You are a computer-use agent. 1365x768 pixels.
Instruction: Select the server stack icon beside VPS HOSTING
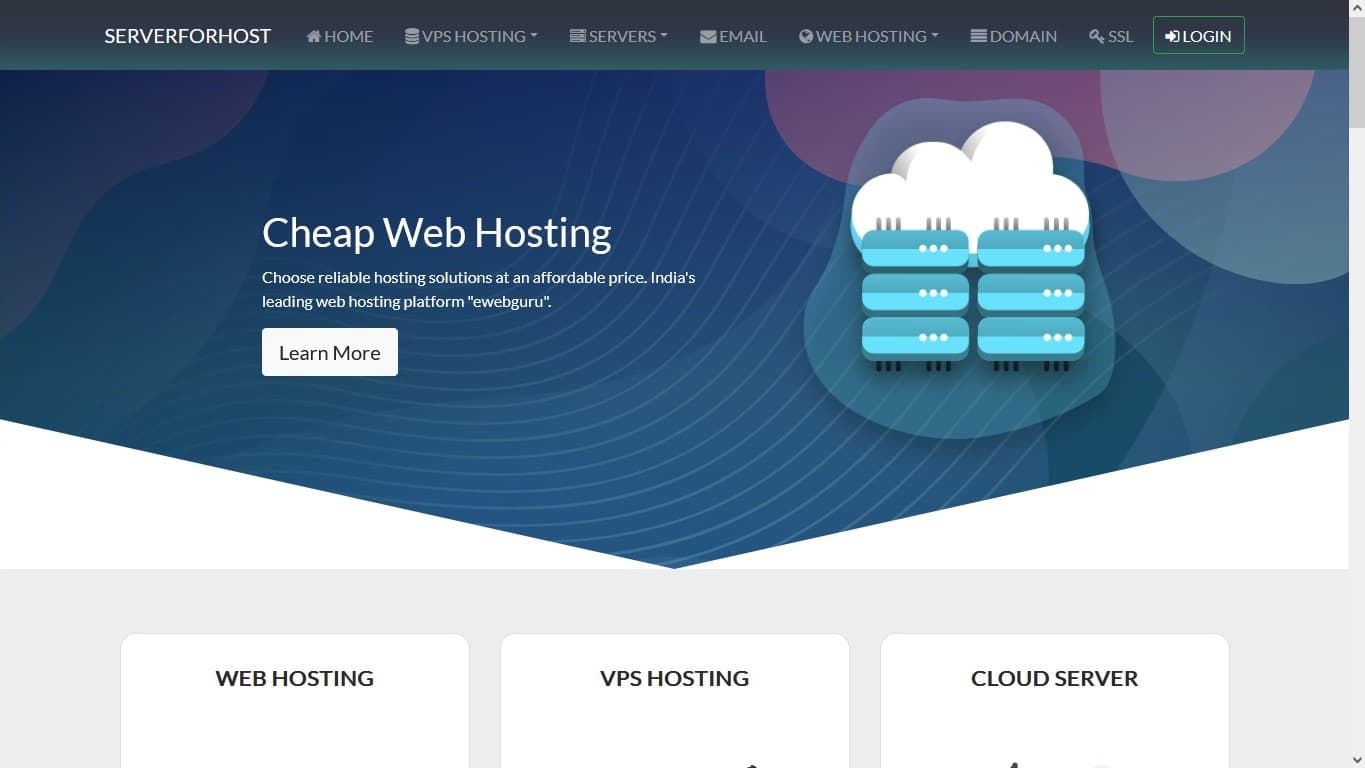point(410,36)
